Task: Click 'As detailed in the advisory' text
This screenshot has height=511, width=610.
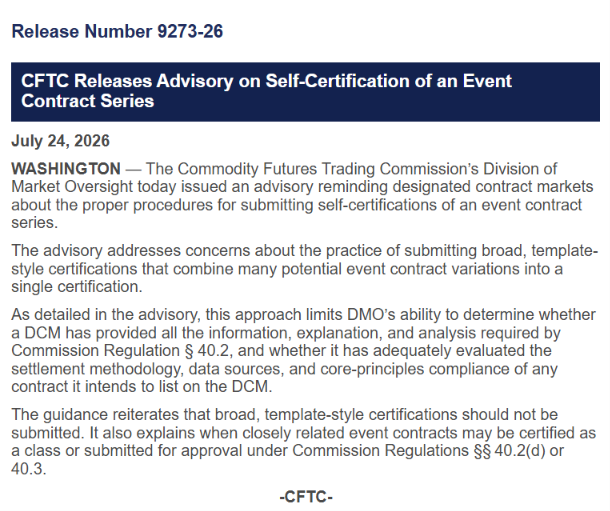Action: click(106, 315)
